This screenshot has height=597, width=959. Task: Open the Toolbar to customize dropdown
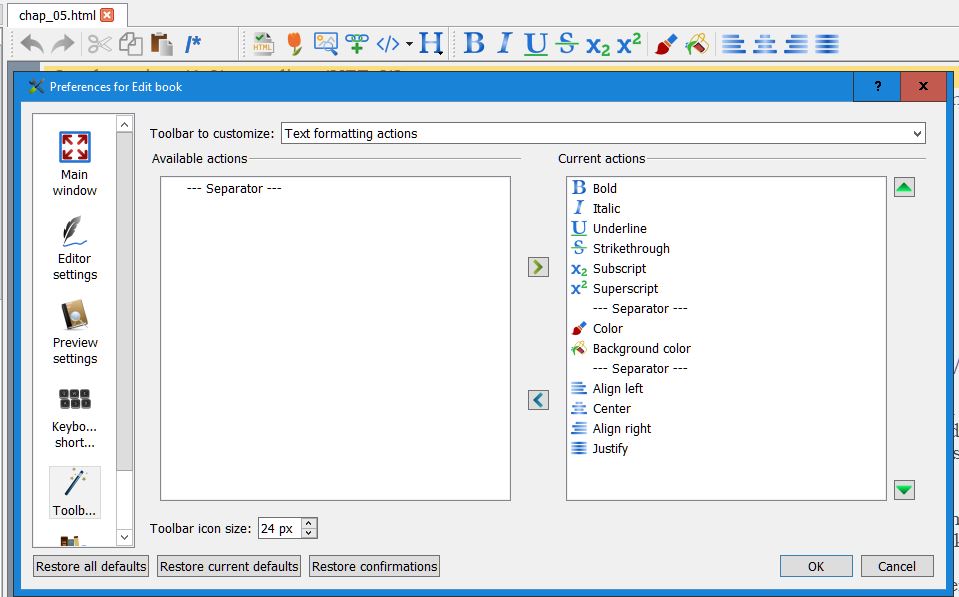tap(603, 133)
